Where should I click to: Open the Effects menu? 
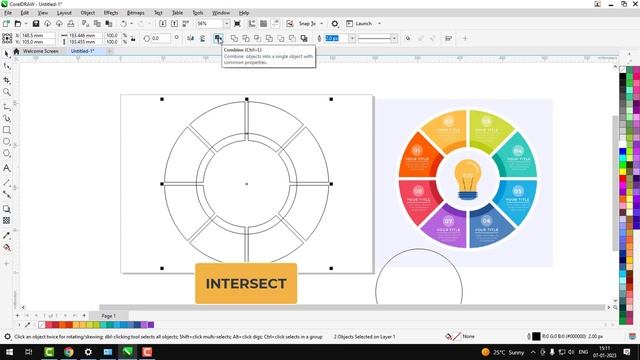point(111,13)
